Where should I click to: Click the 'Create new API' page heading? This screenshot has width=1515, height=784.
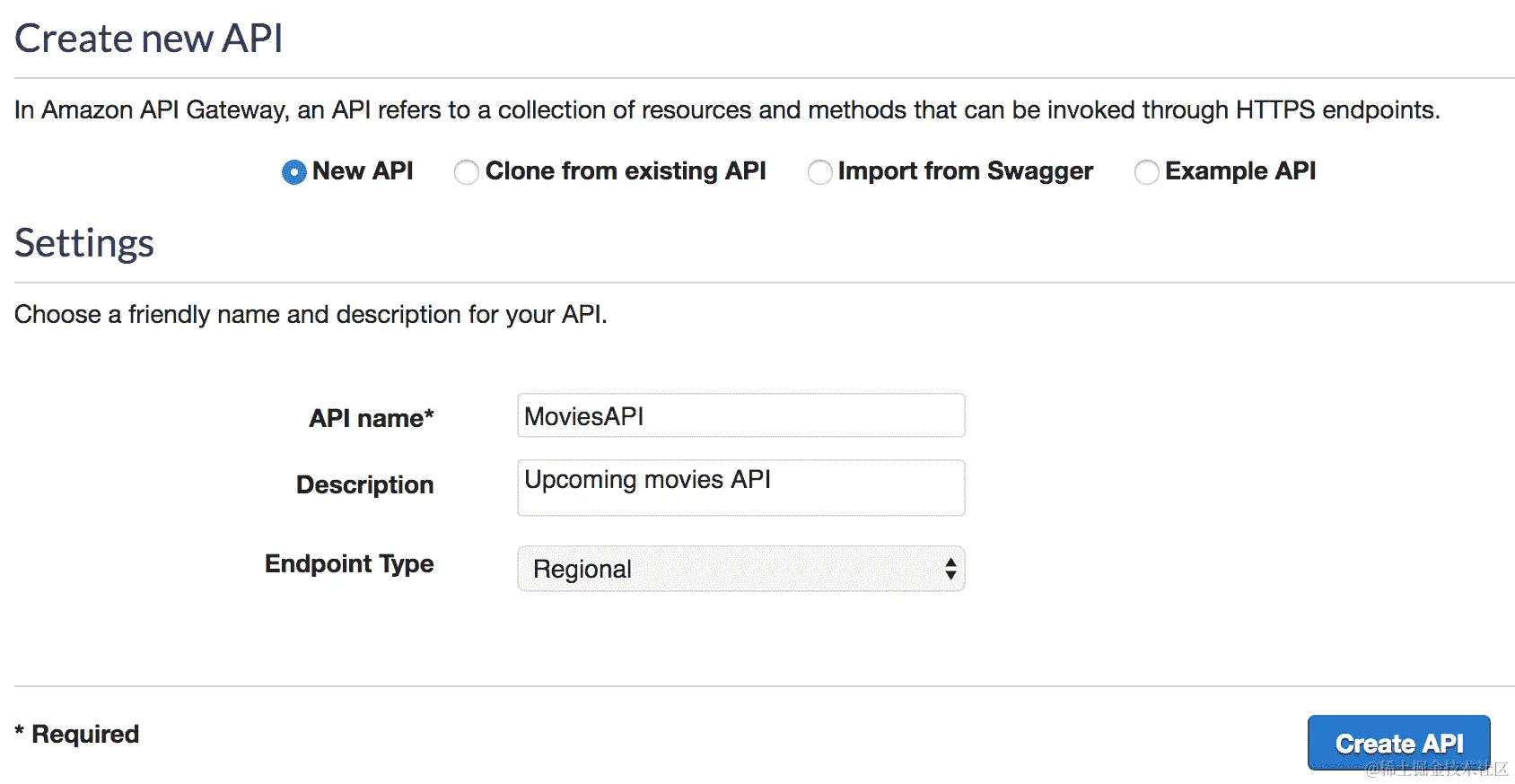pos(149,39)
